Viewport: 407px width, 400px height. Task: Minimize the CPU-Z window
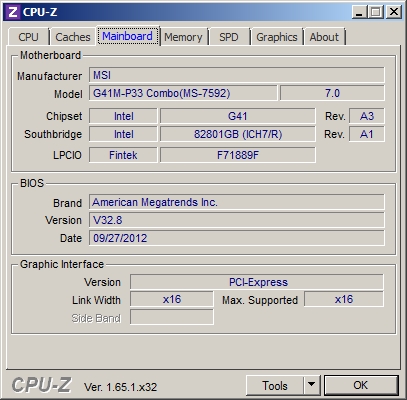click(x=359, y=12)
